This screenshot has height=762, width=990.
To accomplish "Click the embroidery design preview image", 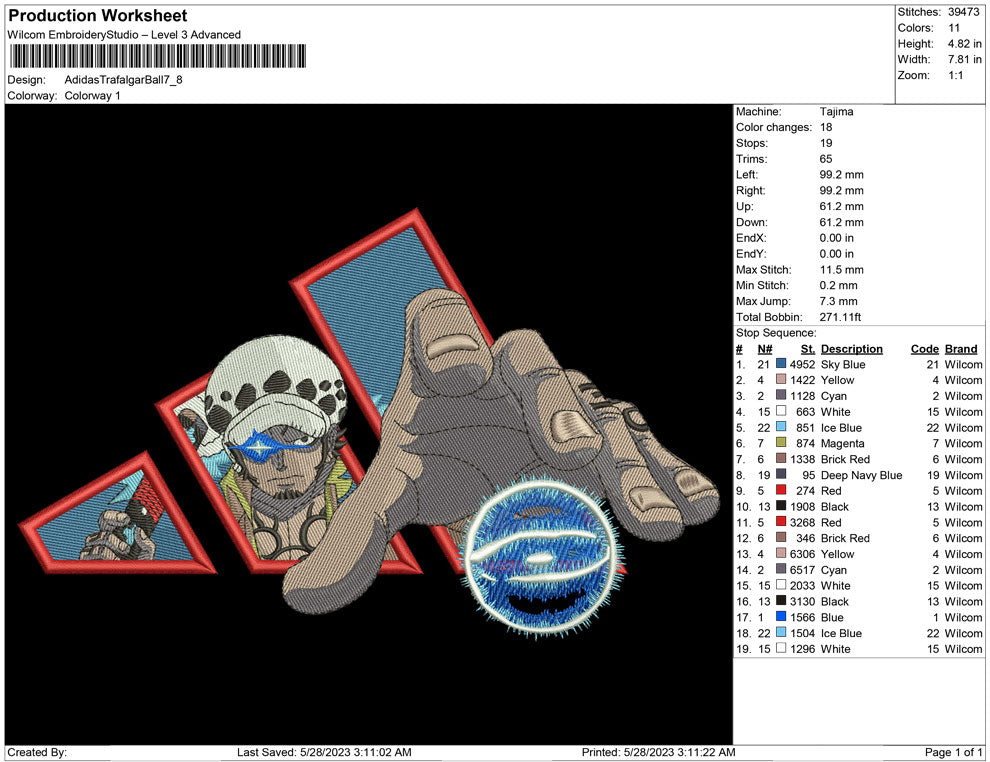I will click(x=369, y=424).
